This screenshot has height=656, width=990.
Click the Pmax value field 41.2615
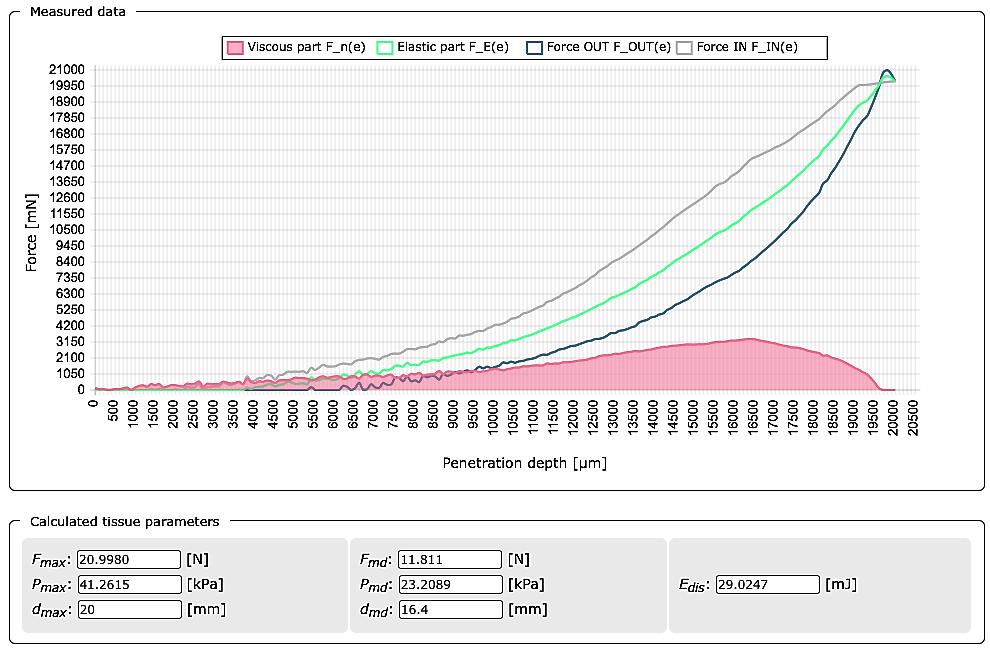[129, 584]
